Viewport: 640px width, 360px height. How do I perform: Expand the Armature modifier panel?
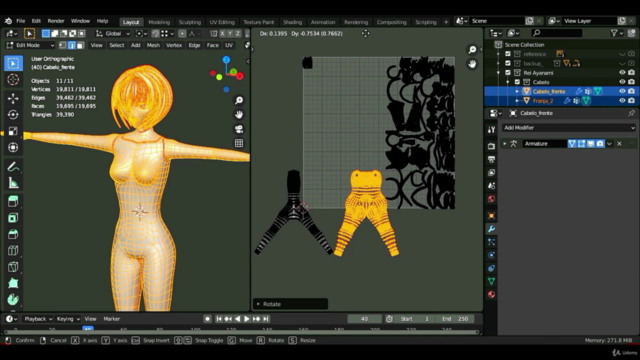tap(505, 144)
